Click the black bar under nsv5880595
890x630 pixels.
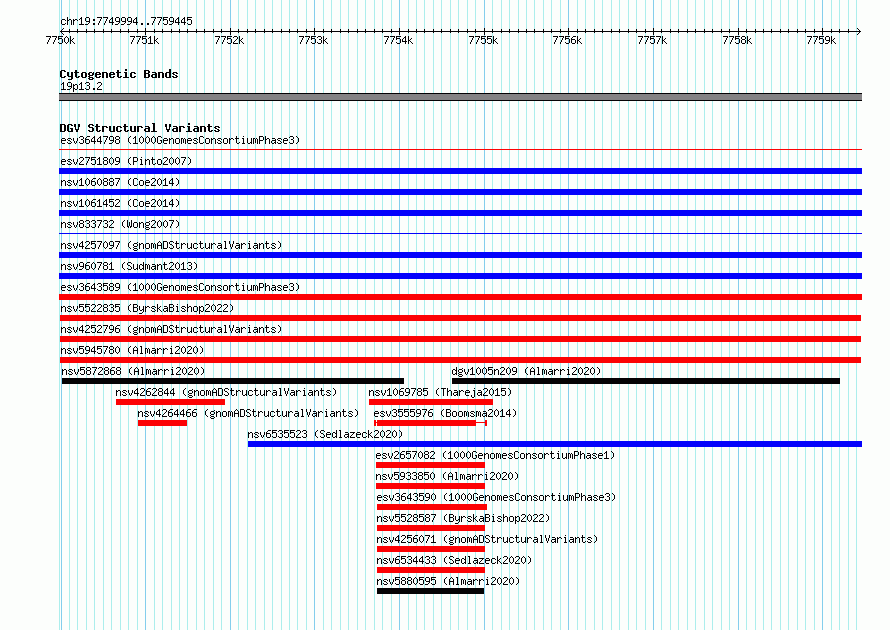click(x=430, y=591)
